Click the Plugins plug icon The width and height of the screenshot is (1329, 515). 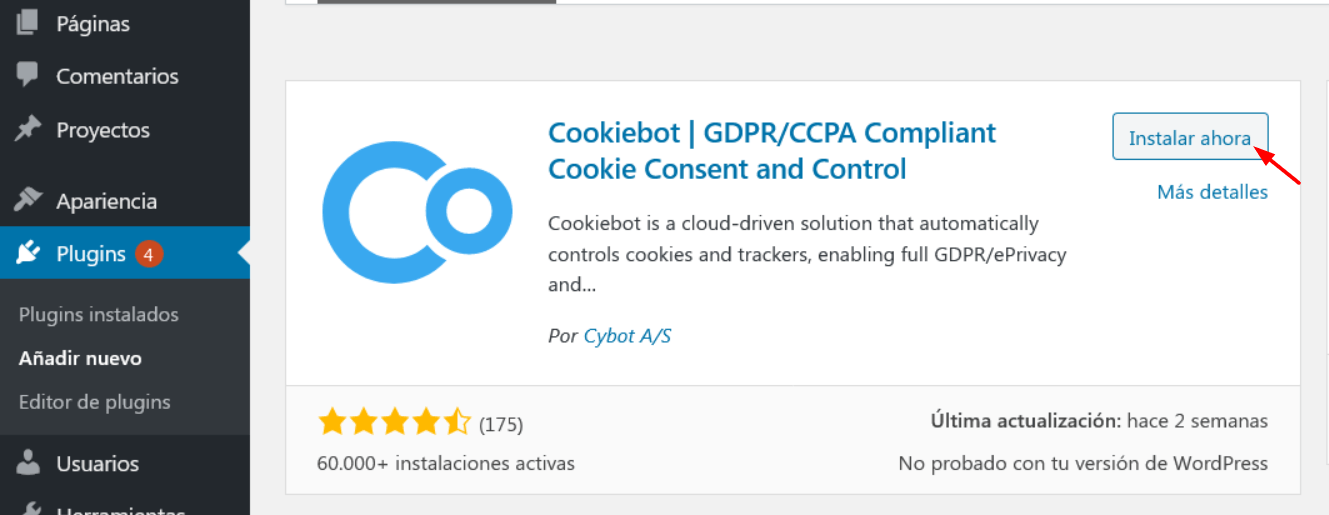click(28, 254)
